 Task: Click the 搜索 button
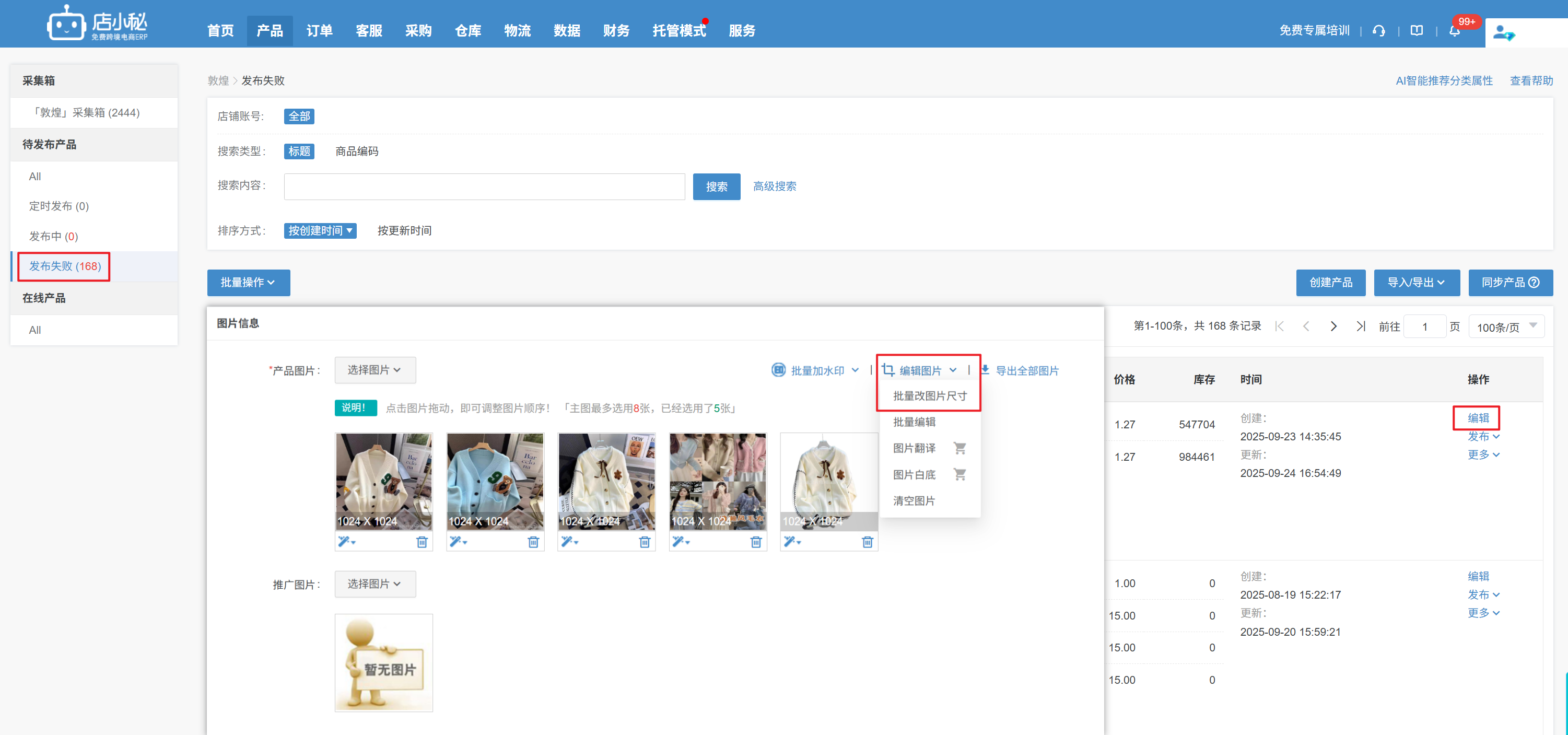point(716,187)
